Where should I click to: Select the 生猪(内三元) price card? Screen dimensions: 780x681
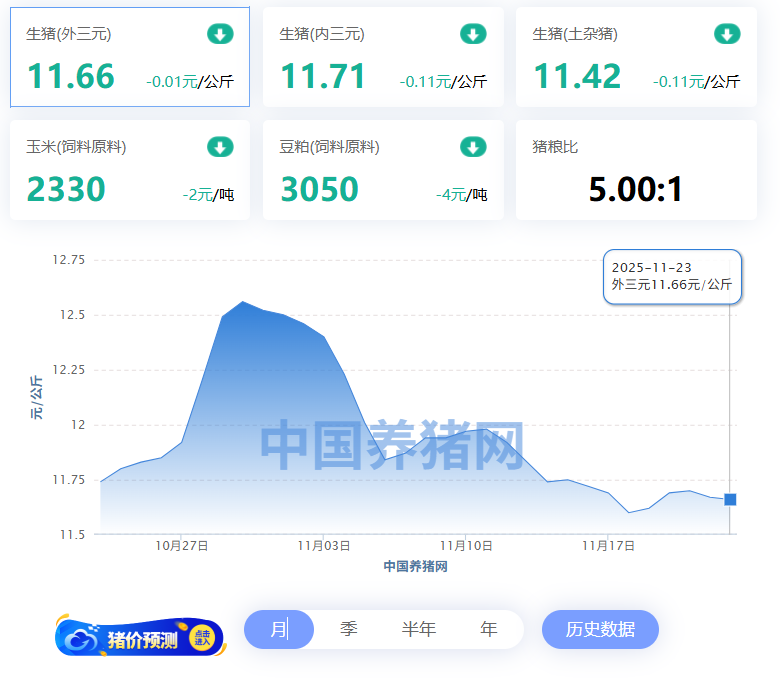click(x=383, y=58)
